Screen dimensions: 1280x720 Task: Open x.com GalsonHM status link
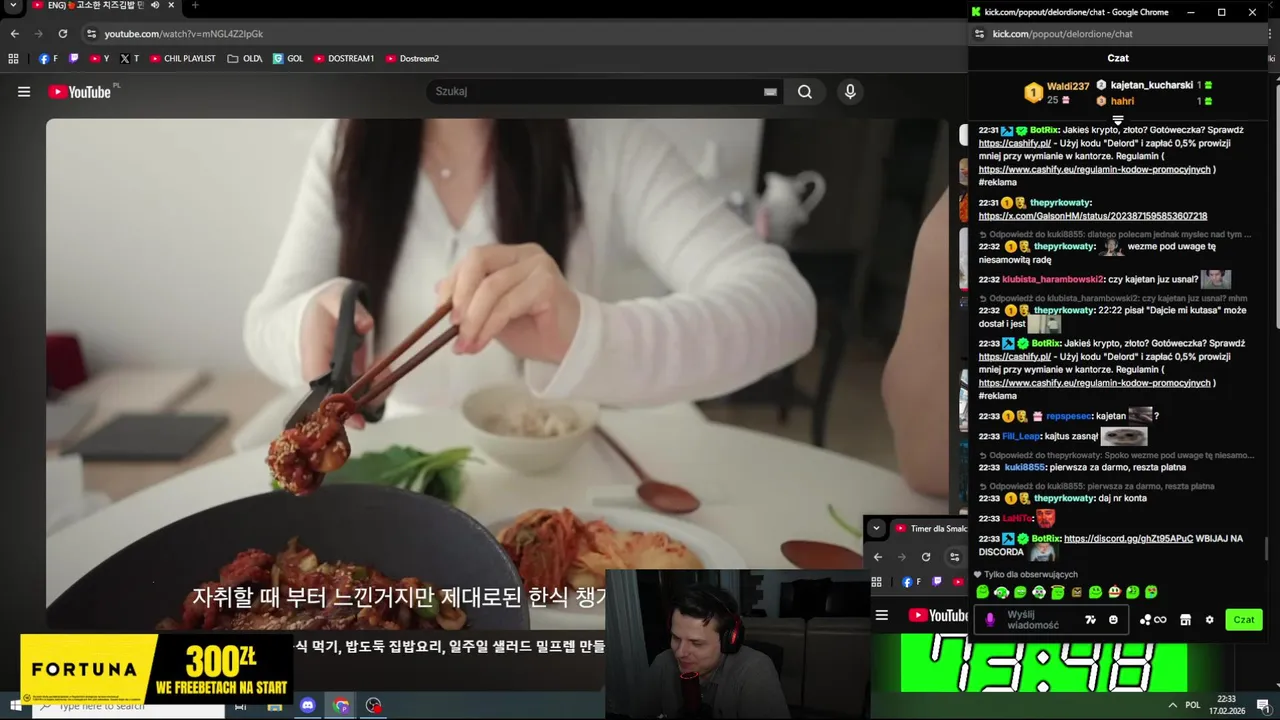(1092, 216)
